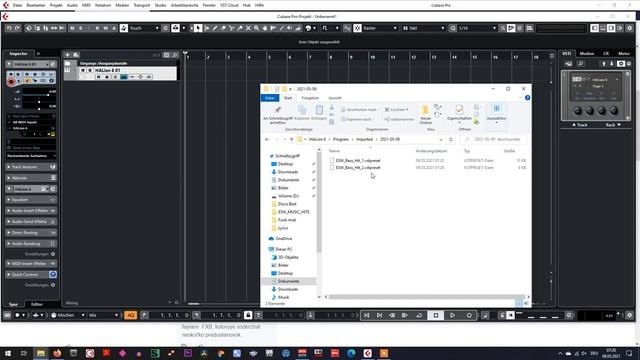The height and width of the screenshot is (360, 640).
Task: Toggle the global Solo S button
Action: [80, 28]
